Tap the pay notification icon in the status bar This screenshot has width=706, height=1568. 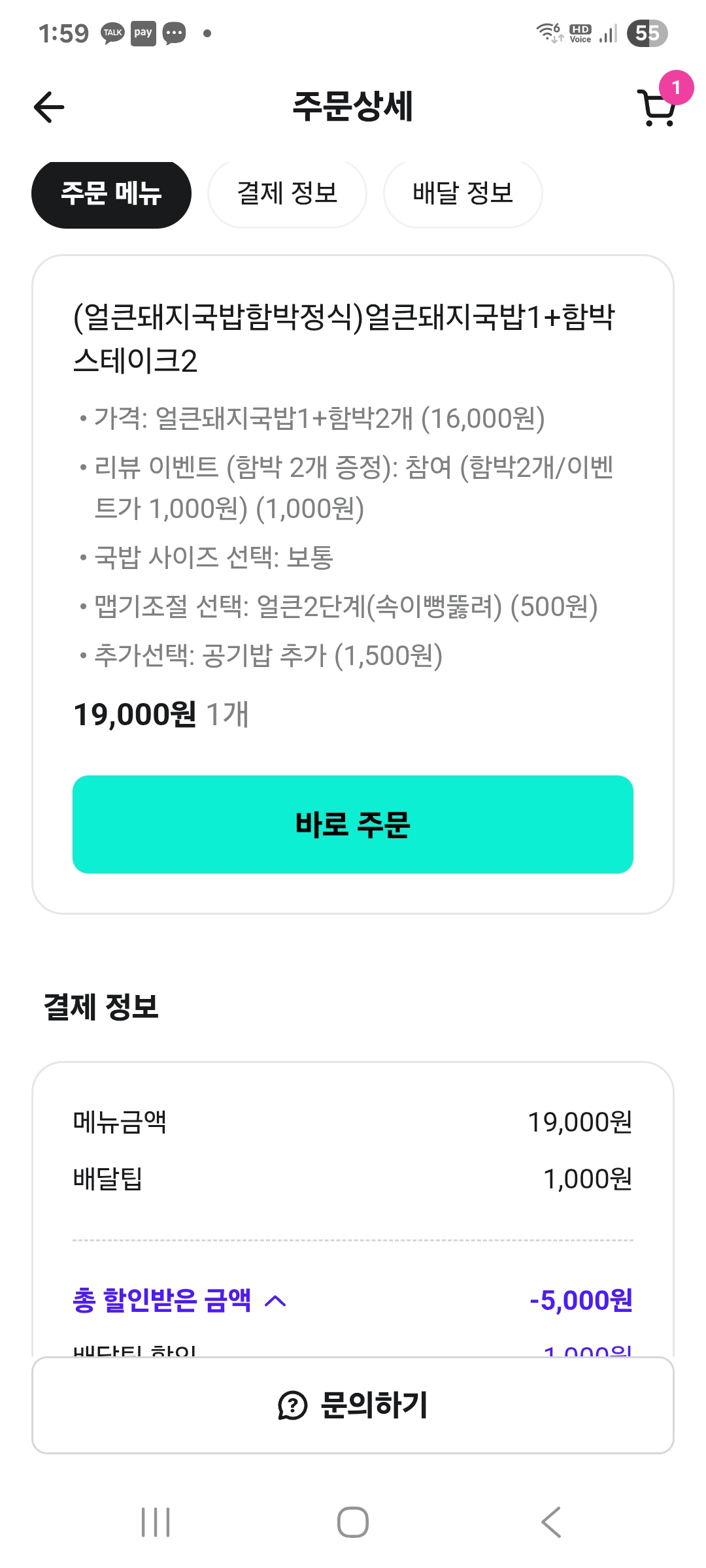[143, 33]
